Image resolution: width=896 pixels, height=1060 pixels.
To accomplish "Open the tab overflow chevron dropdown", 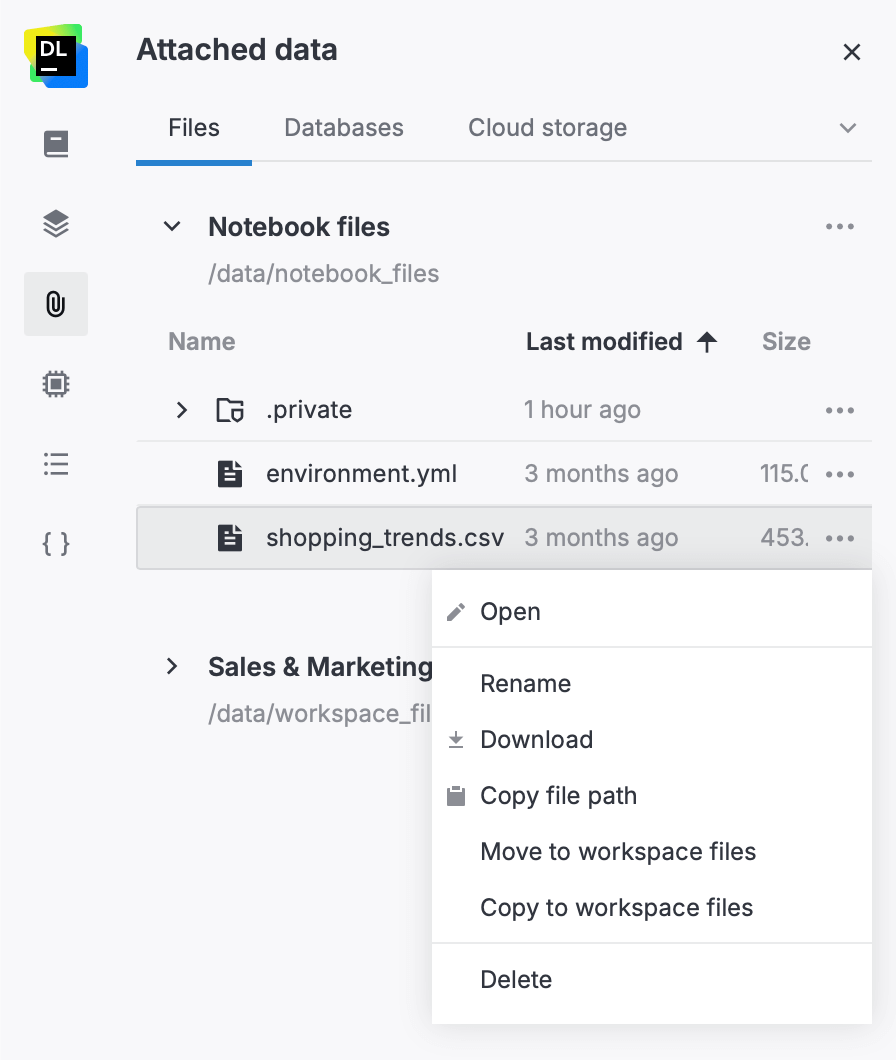I will 848,128.
